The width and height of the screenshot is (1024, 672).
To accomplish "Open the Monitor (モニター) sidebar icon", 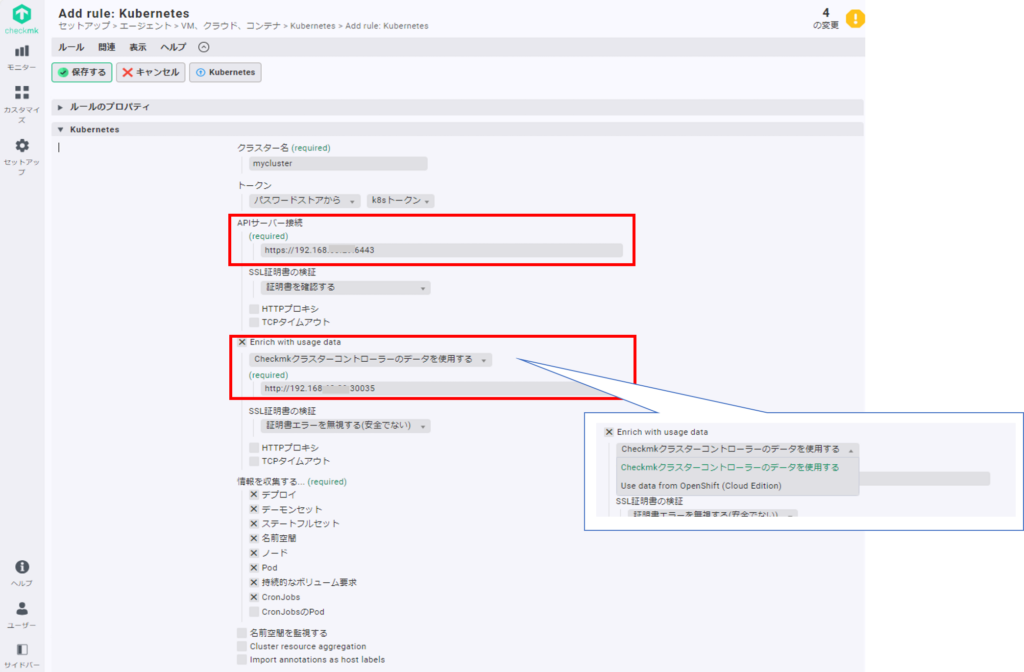I will point(22,51).
